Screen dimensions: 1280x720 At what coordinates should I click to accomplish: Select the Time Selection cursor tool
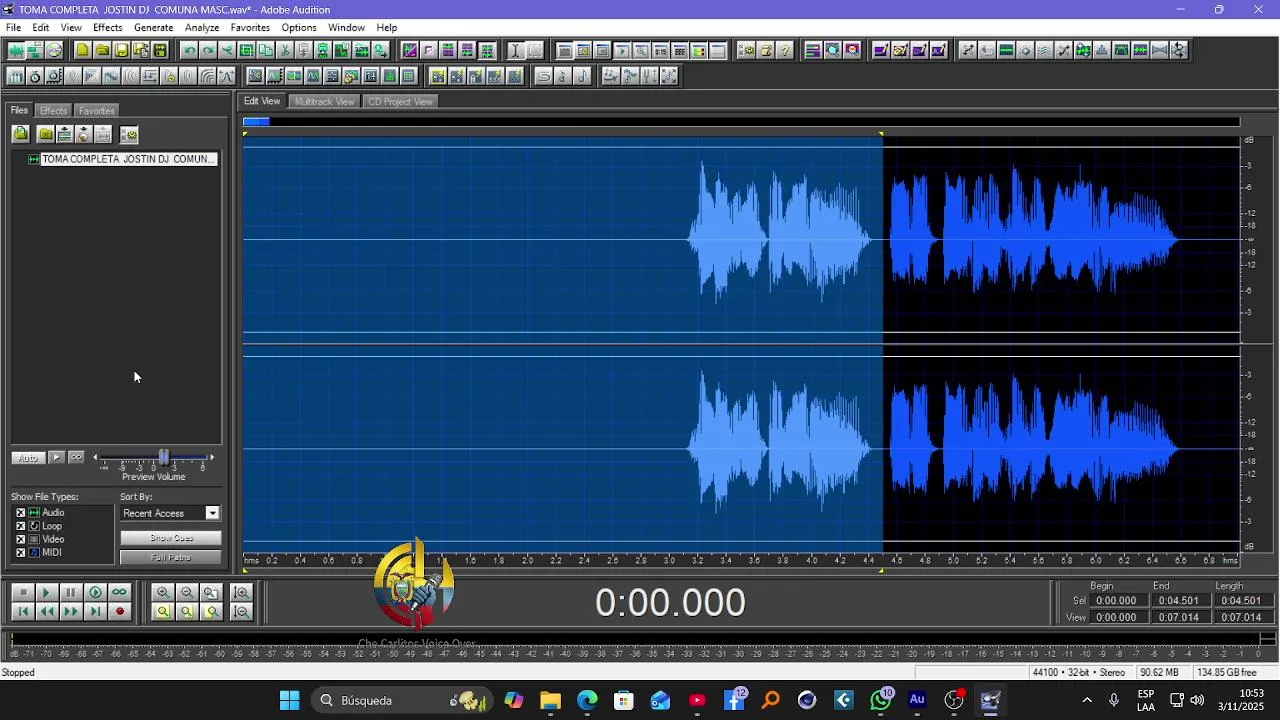(515, 50)
